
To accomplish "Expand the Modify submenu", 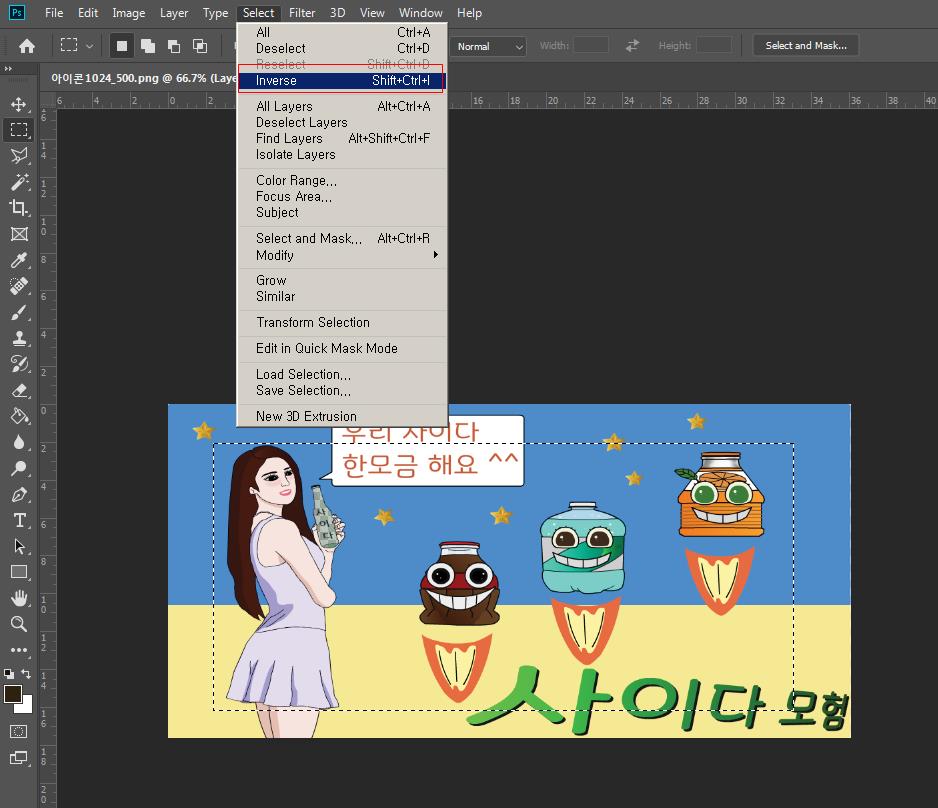I will point(342,255).
